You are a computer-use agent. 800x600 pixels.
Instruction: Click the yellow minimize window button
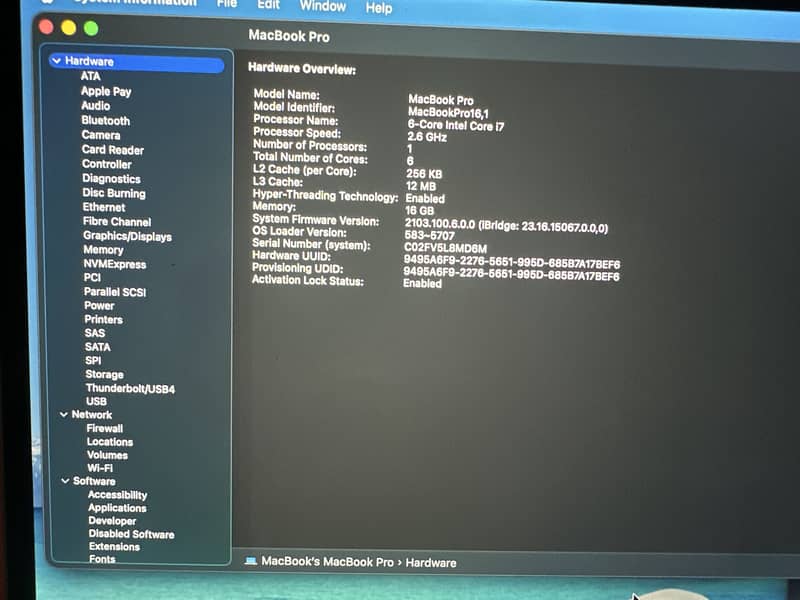(x=68, y=28)
